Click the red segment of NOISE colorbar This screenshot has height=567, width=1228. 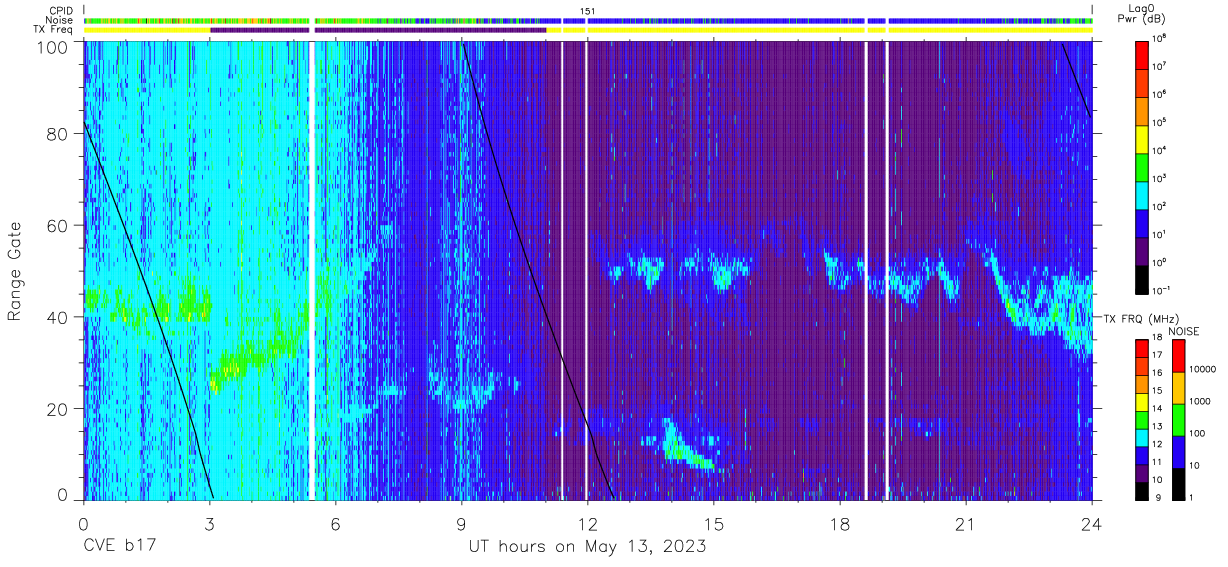point(1179,355)
